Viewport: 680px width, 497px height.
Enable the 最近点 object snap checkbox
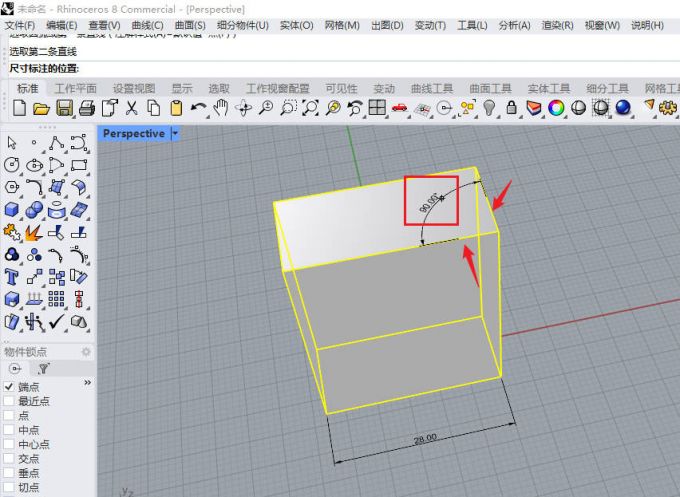pos(9,400)
